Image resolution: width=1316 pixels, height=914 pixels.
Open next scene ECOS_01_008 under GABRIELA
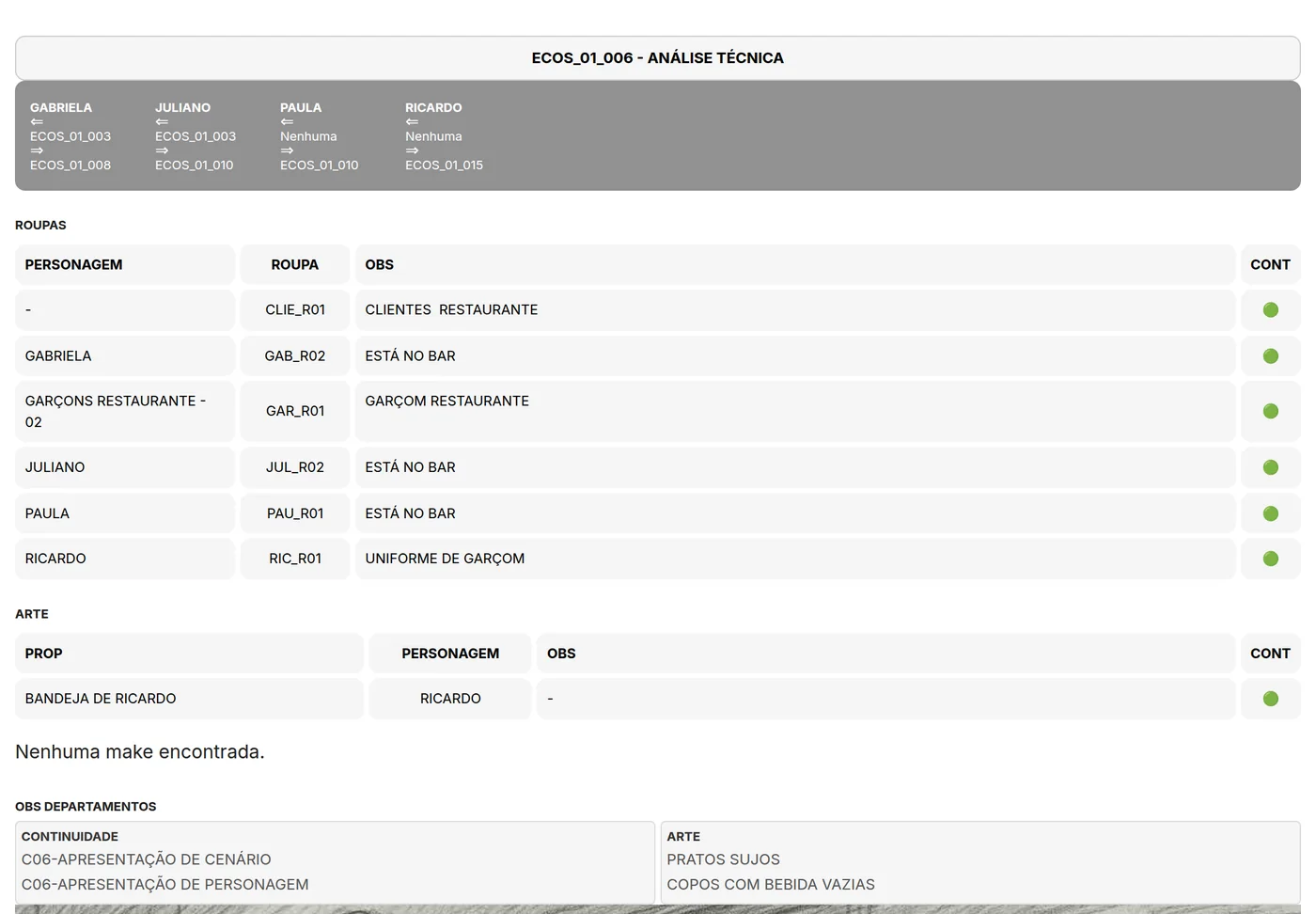70,165
